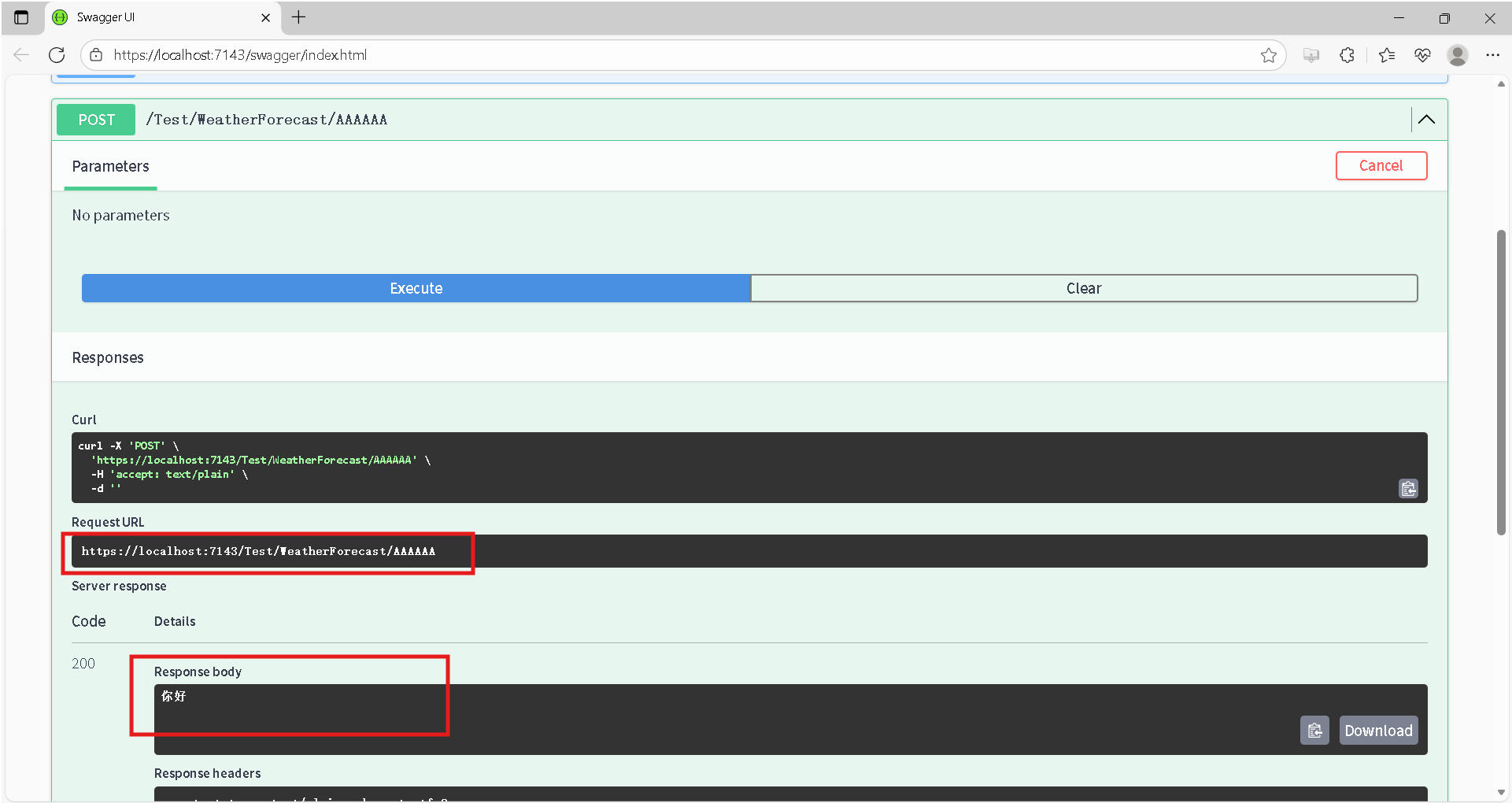Copy the response body to clipboard

[x=1314, y=731]
